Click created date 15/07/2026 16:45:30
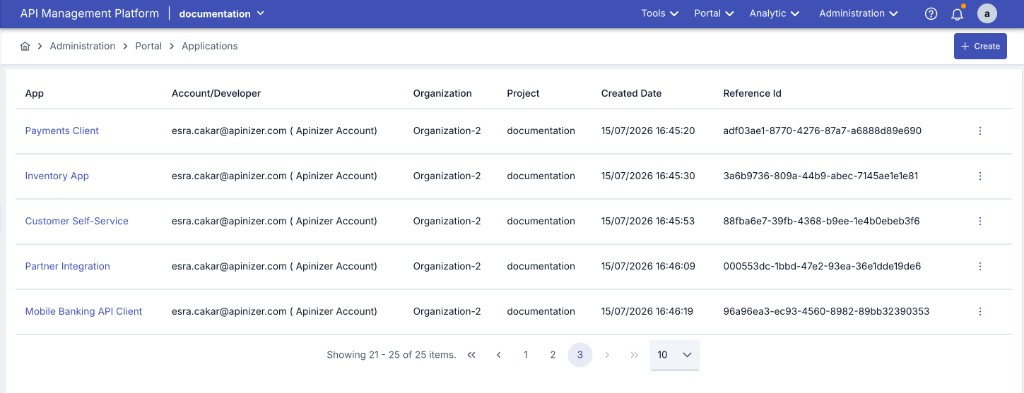Screen dimensions: 1024x393 648,176
